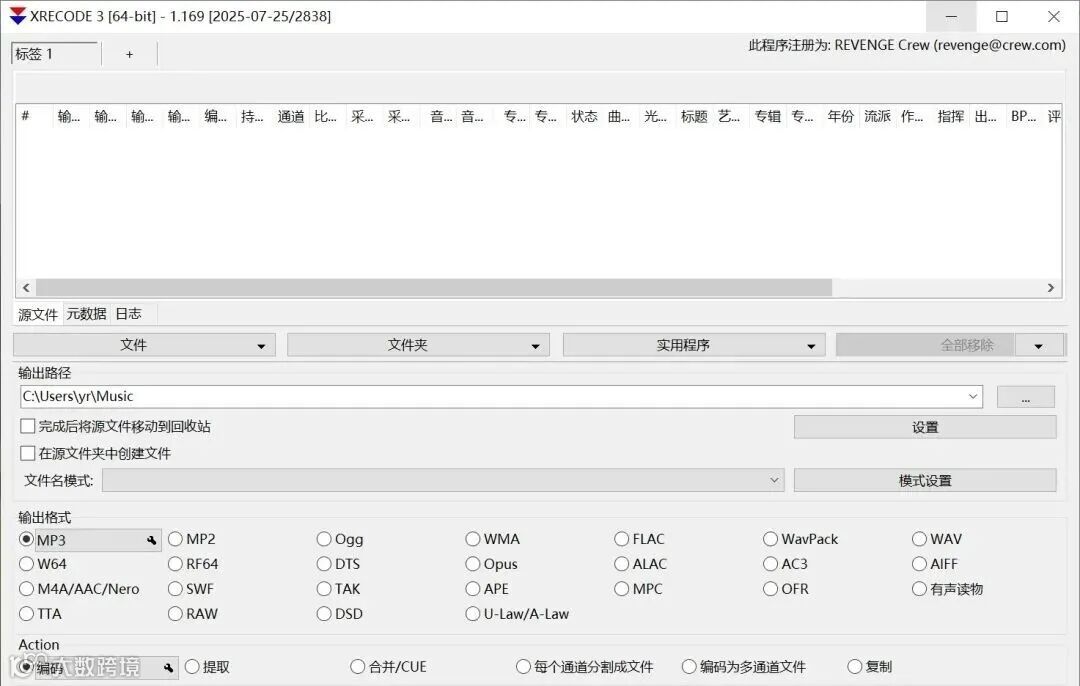
Task: Select the MP2 output format
Action: (175, 539)
